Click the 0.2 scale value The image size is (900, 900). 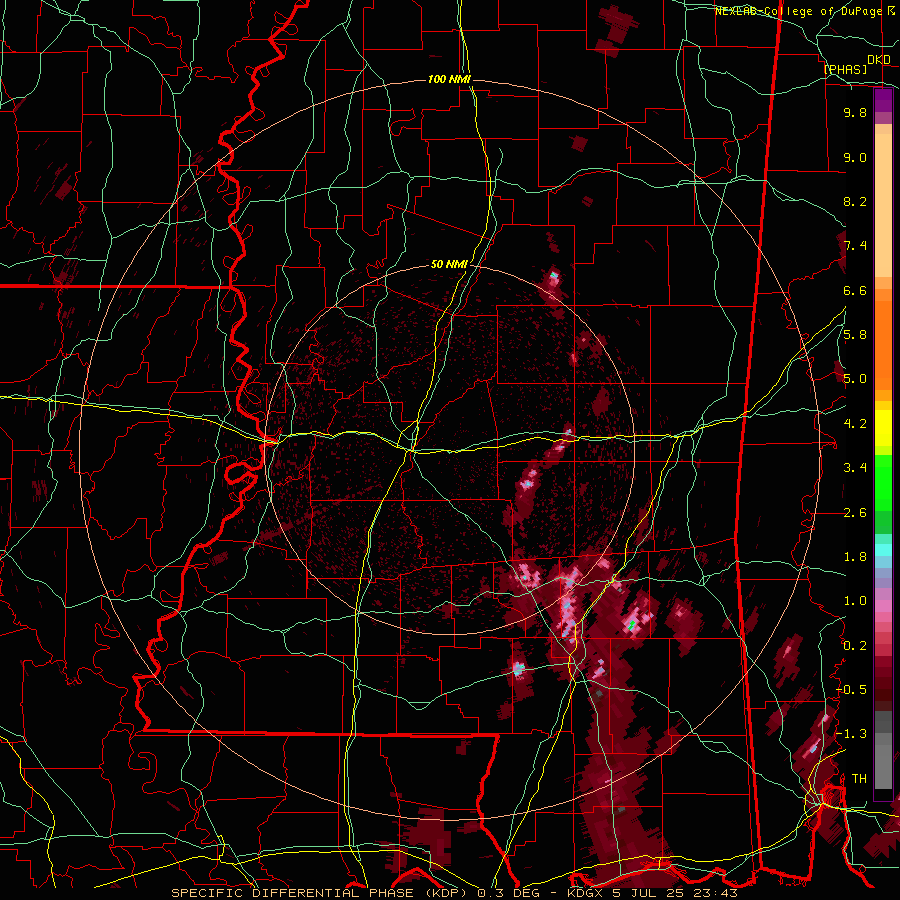[855, 646]
